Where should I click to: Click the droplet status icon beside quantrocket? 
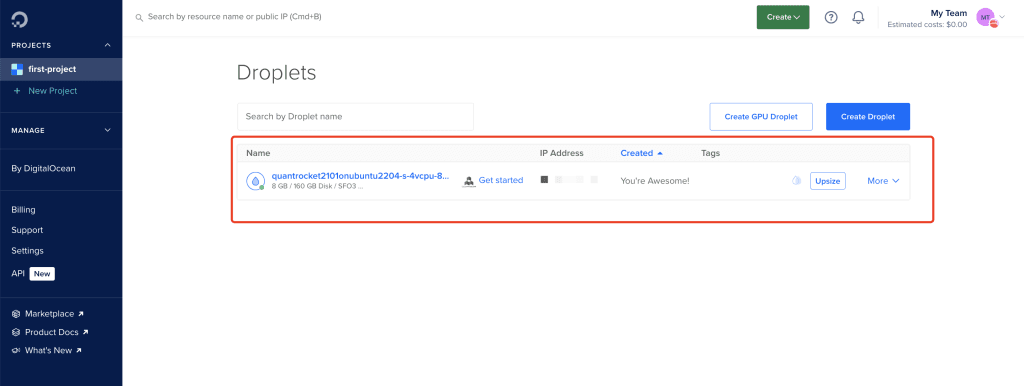[x=255, y=181]
